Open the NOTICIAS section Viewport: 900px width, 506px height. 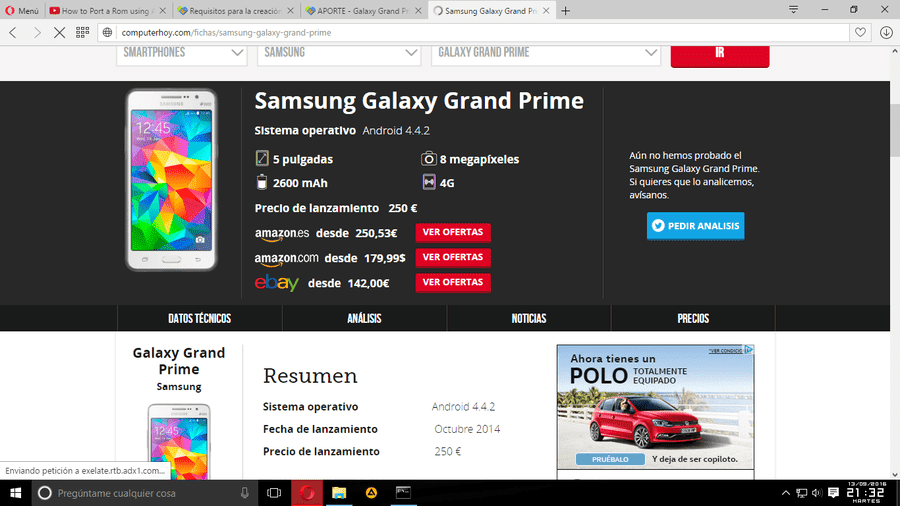coord(529,318)
